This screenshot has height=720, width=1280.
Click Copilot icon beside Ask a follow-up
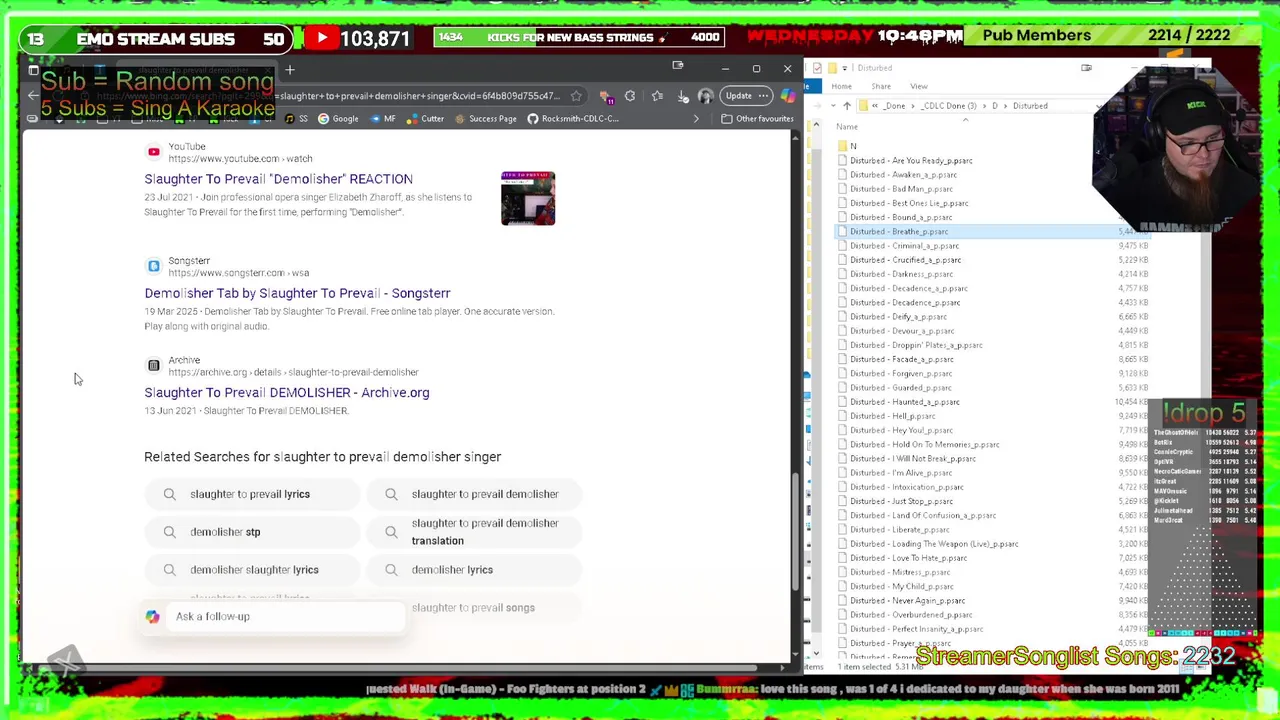[152, 617]
